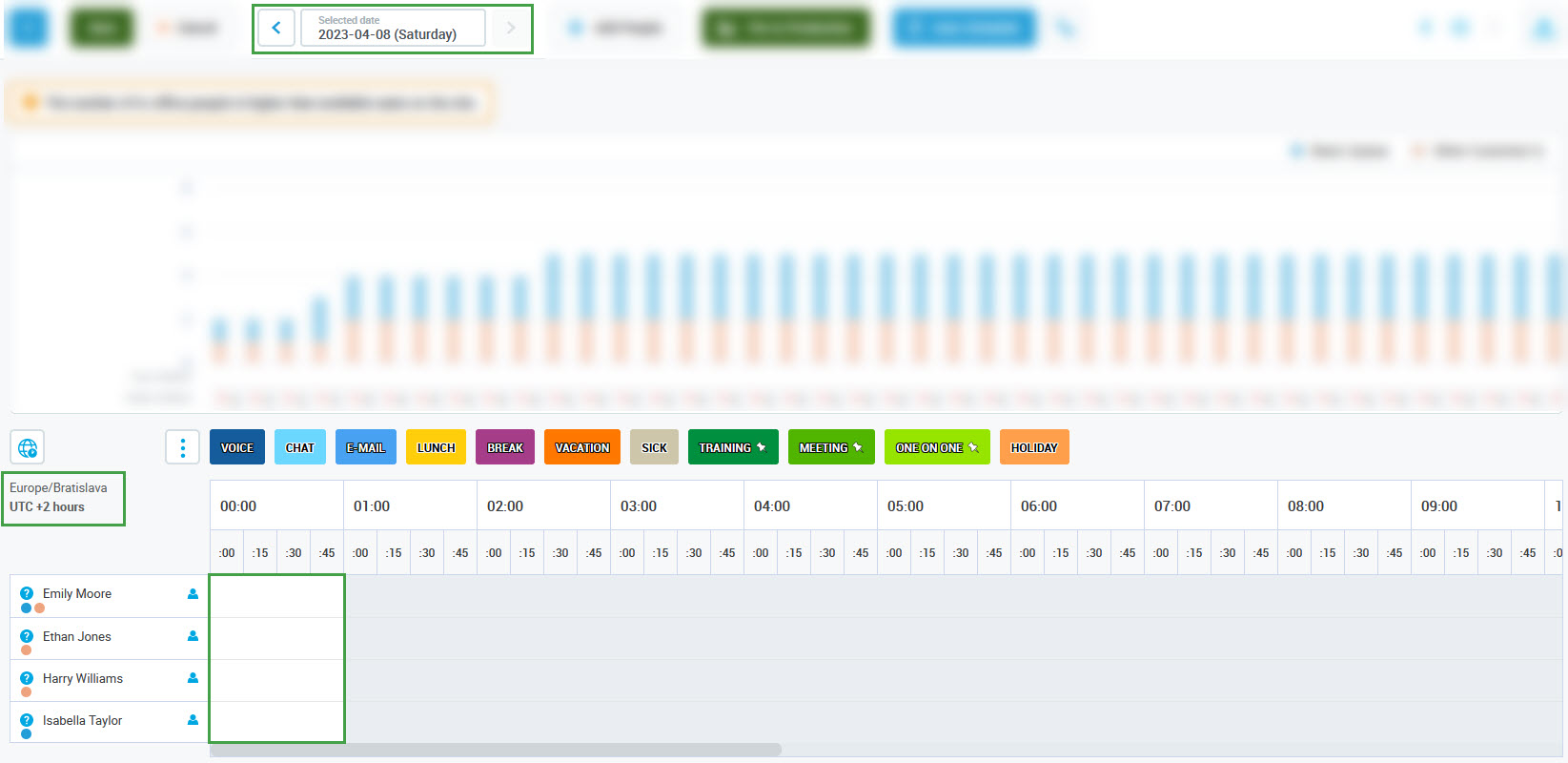Screen dimensions: 1568x763
Task: Click question mark icon beside Emily Moore
Action: click(27, 593)
